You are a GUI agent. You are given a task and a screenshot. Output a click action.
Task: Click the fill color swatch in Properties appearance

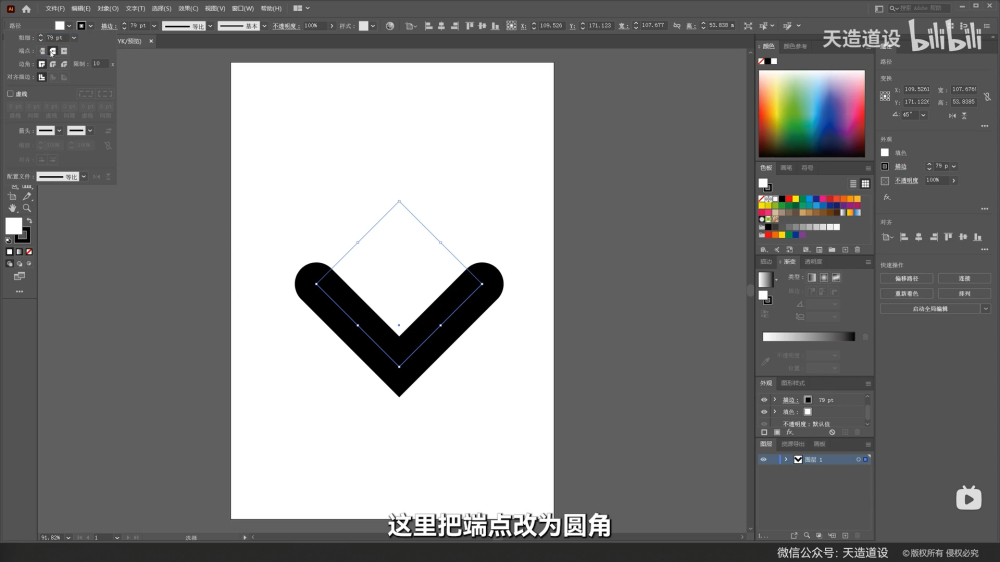pyautogui.click(x=885, y=152)
